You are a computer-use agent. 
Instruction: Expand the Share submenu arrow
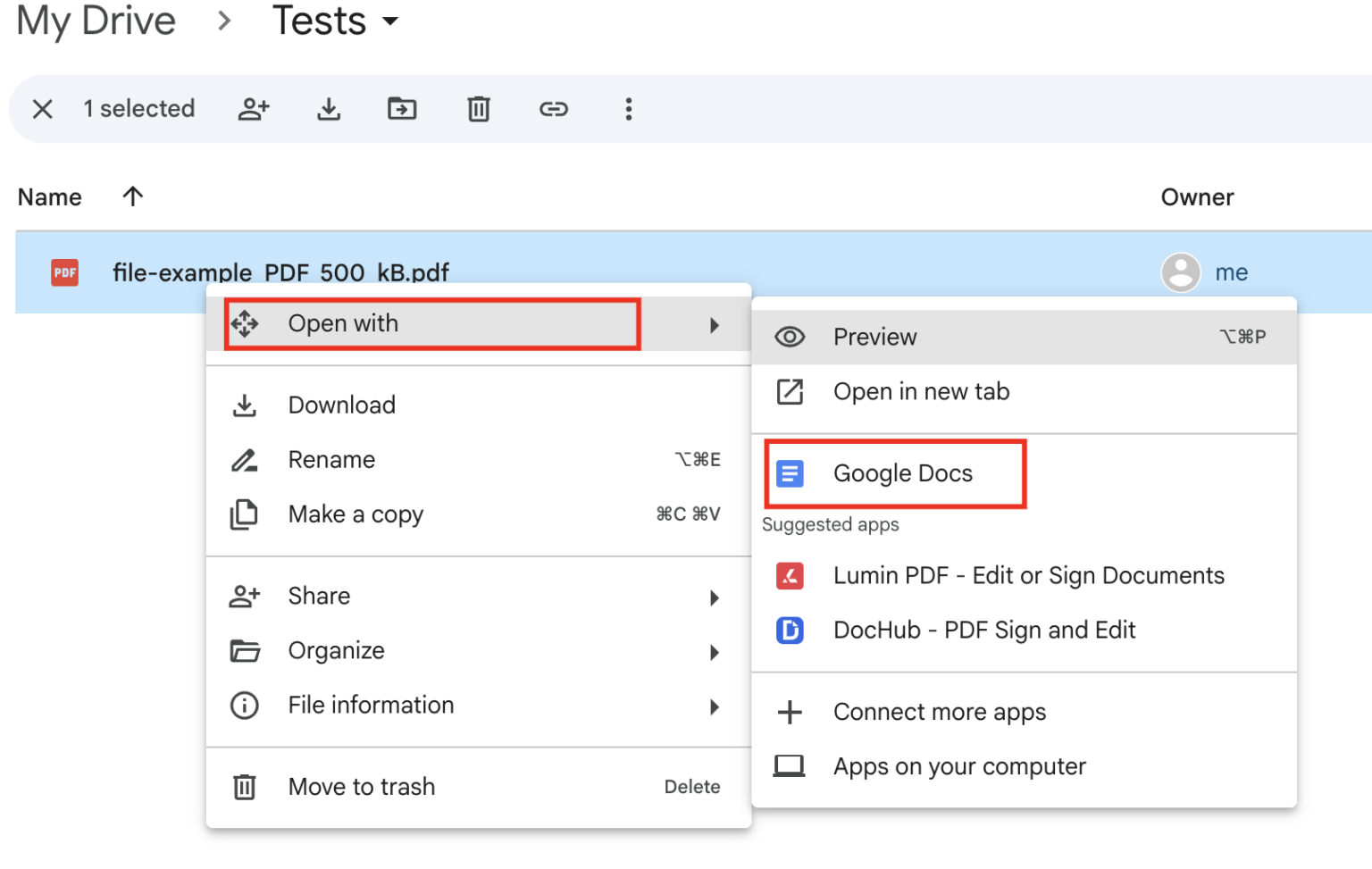point(715,597)
